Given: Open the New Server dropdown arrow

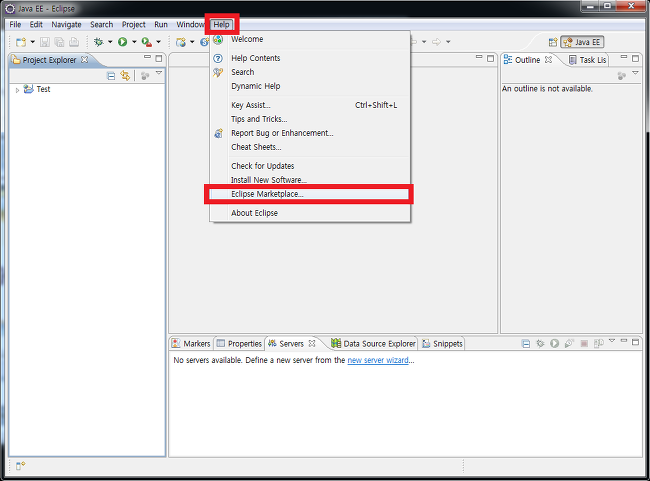Looking at the screenshot, I should pyautogui.click(x=192, y=42).
